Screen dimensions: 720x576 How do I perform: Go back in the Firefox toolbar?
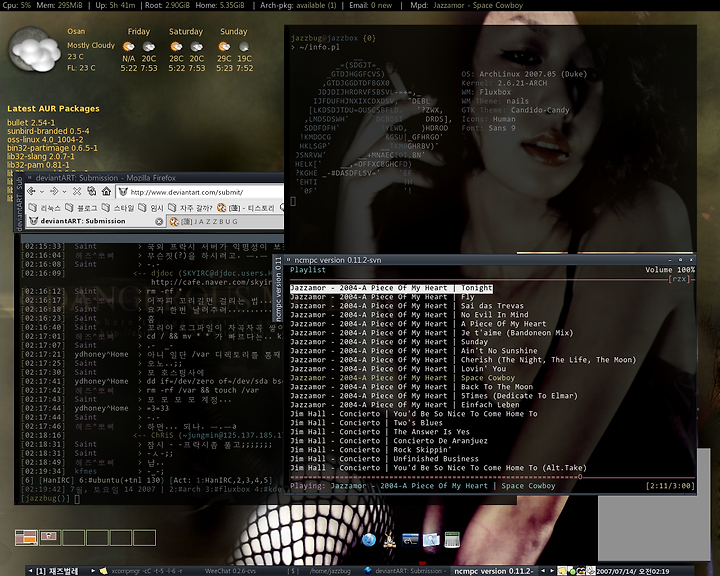tap(31, 191)
